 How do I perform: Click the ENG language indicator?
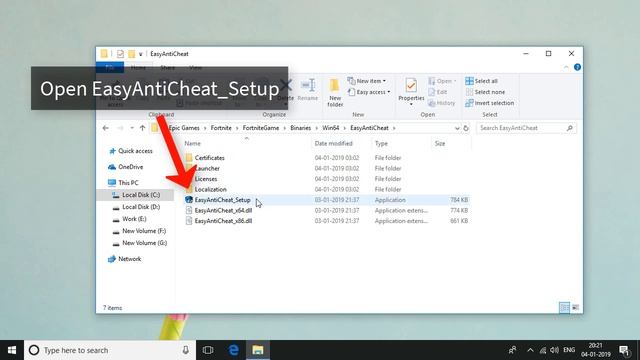[569, 350]
